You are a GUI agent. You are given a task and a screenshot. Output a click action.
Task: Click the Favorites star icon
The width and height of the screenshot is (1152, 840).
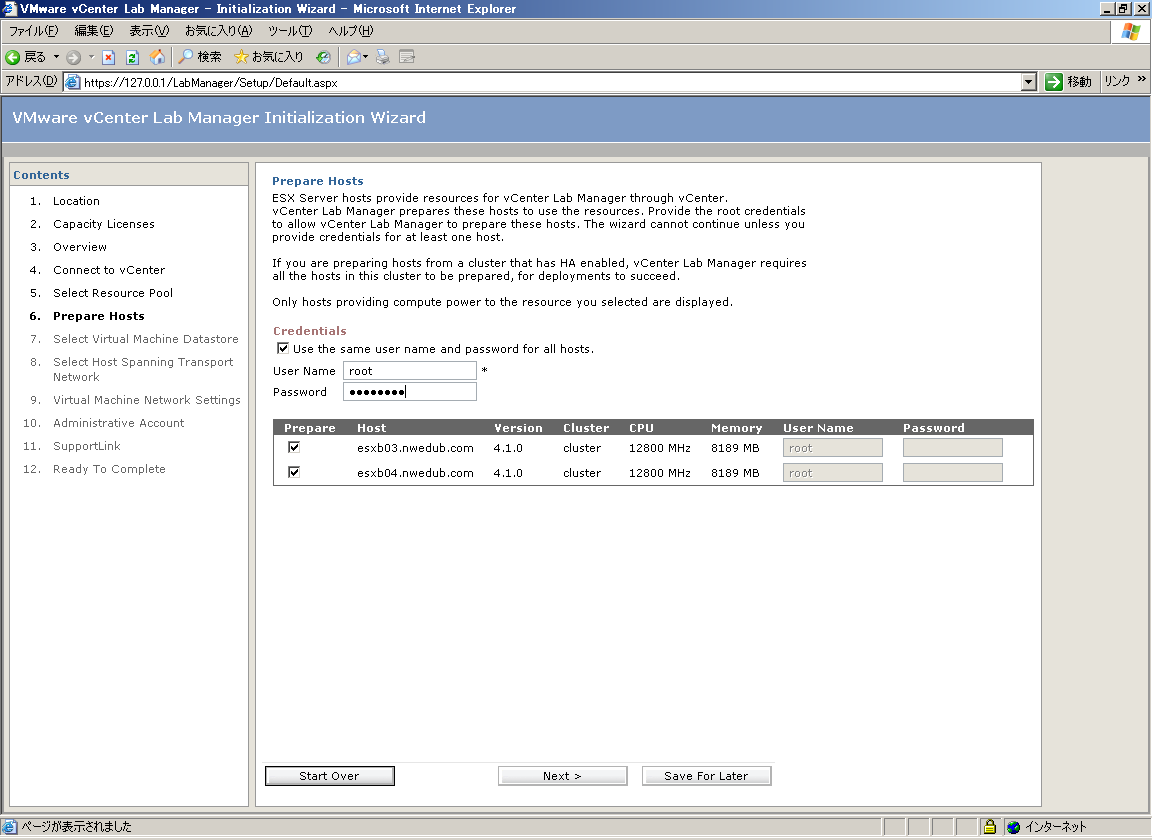pos(241,57)
